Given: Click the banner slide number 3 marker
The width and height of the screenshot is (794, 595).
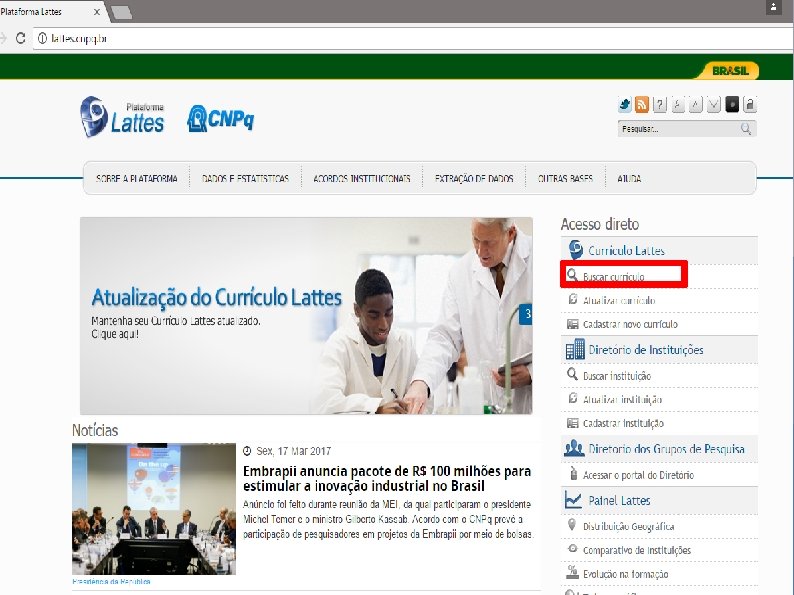Looking at the screenshot, I should [x=526, y=314].
